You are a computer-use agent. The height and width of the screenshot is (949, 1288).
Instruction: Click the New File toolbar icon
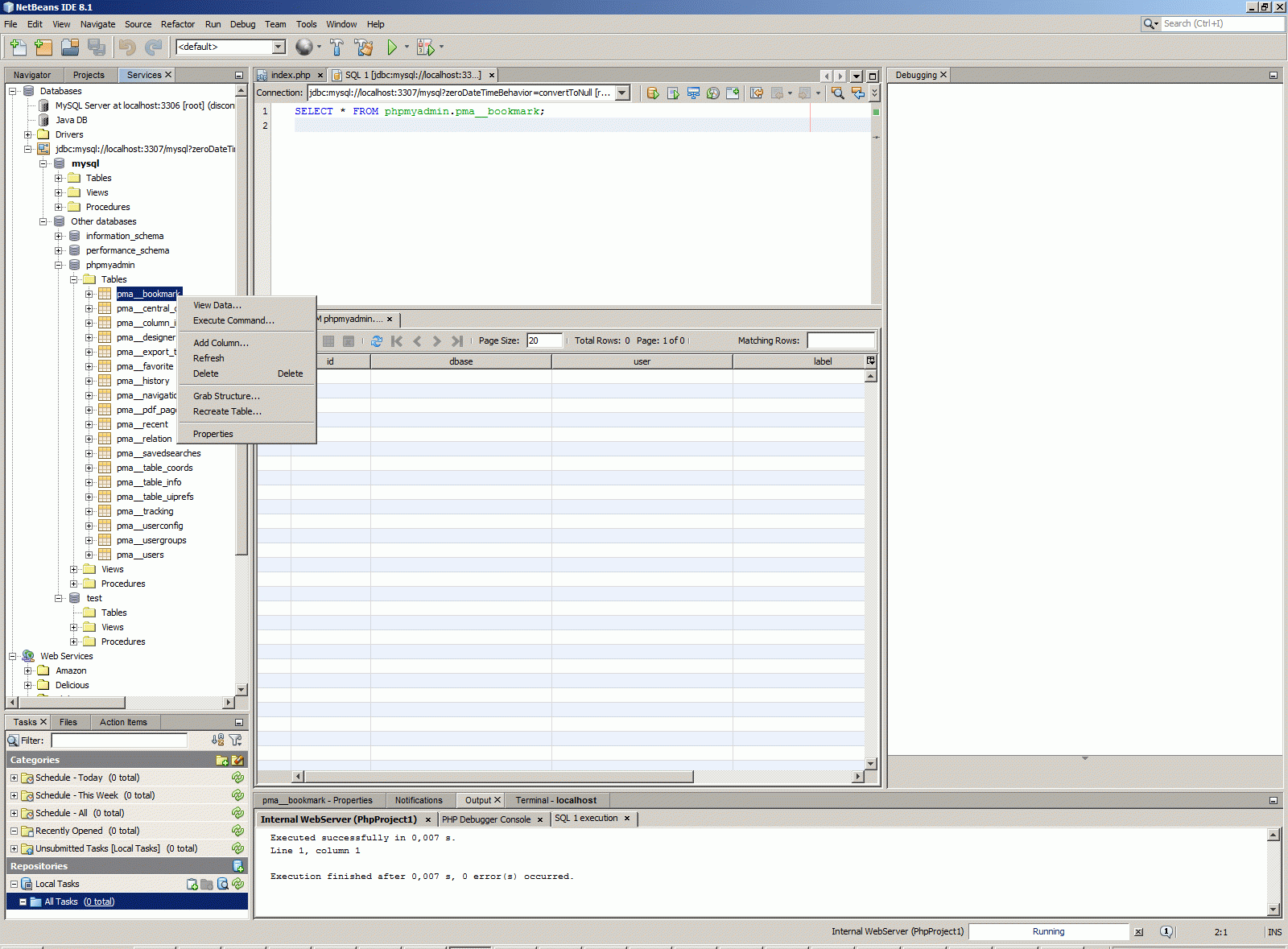point(18,47)
